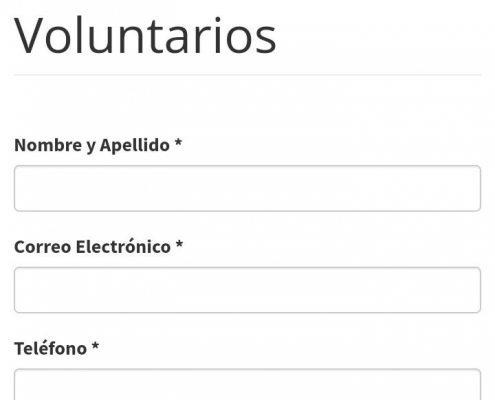Focus the Nombre y Apellido text field
The width and height of the screenshot is (495, 400).
247,188
